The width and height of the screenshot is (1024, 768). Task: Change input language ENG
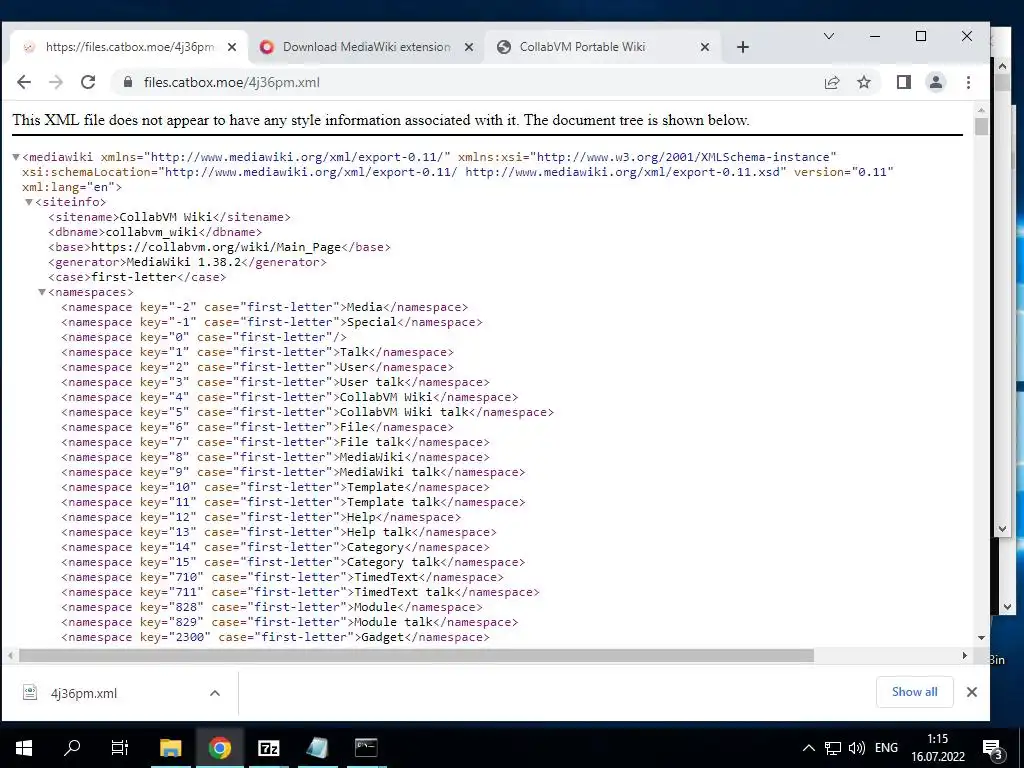886,748
